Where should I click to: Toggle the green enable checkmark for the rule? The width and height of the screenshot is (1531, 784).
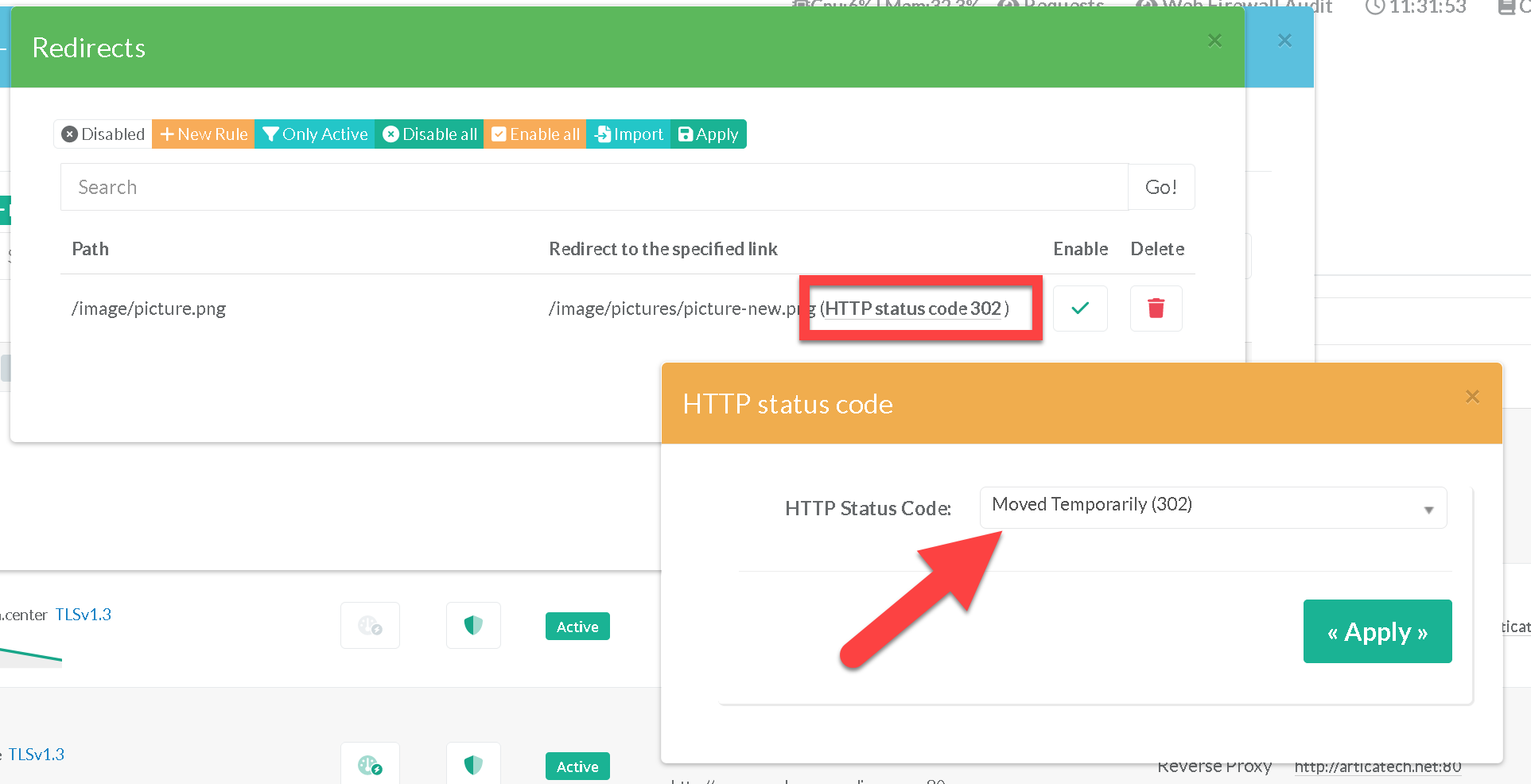(1079, 309)
